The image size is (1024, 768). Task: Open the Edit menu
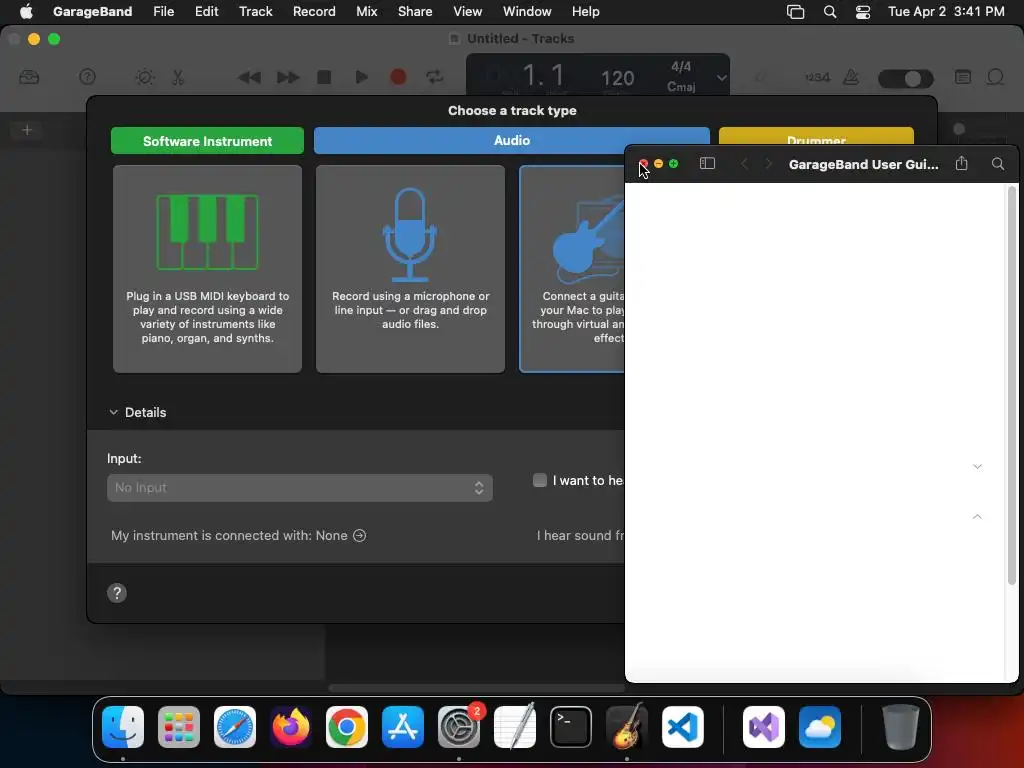206,11
